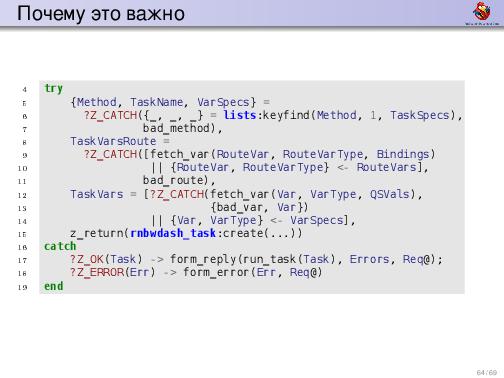Screen dimensions: 504x378
Task: Click line number 17 in the gutter
Action: click(22, 260)
